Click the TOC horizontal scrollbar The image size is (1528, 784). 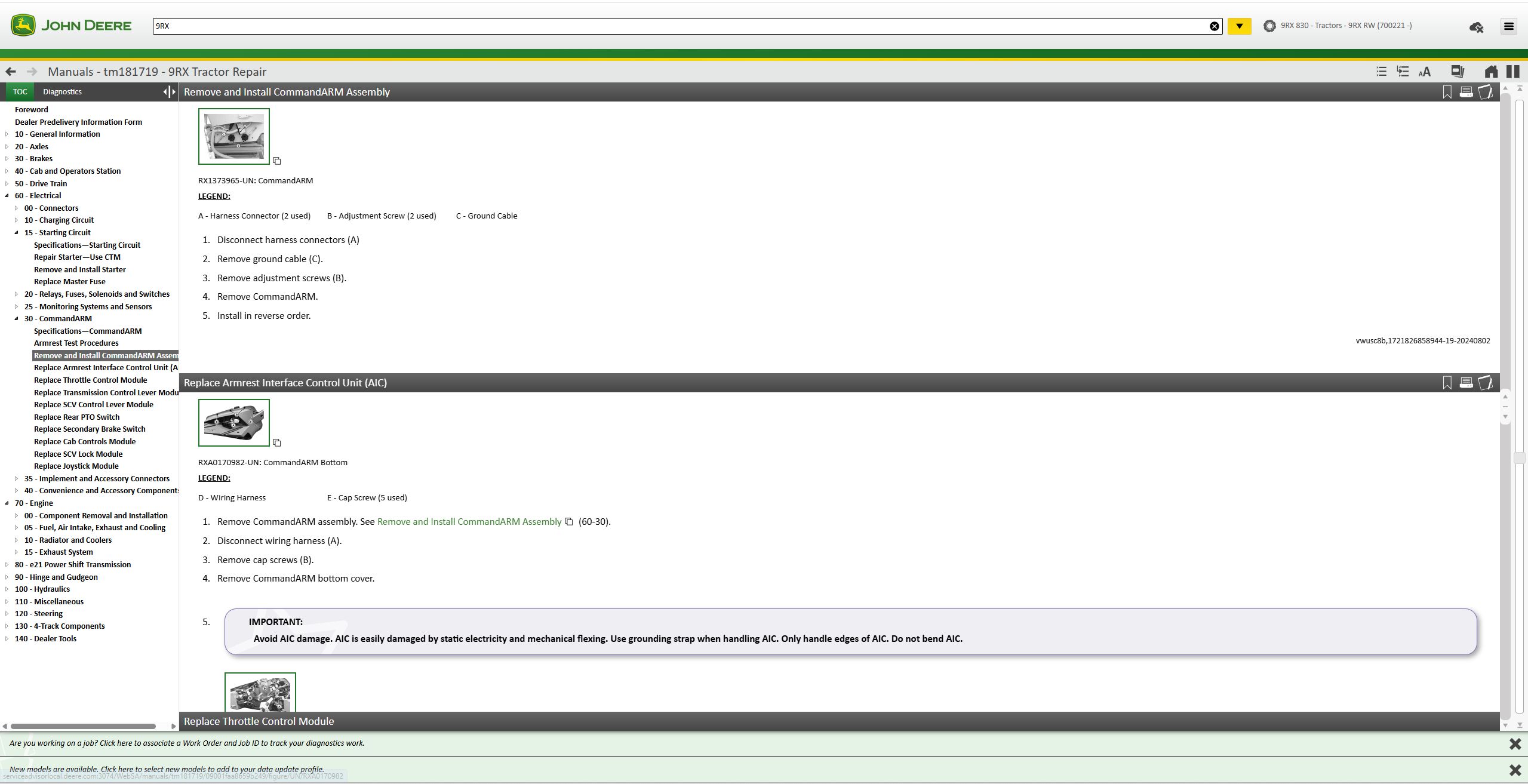[x=84, y=726]
